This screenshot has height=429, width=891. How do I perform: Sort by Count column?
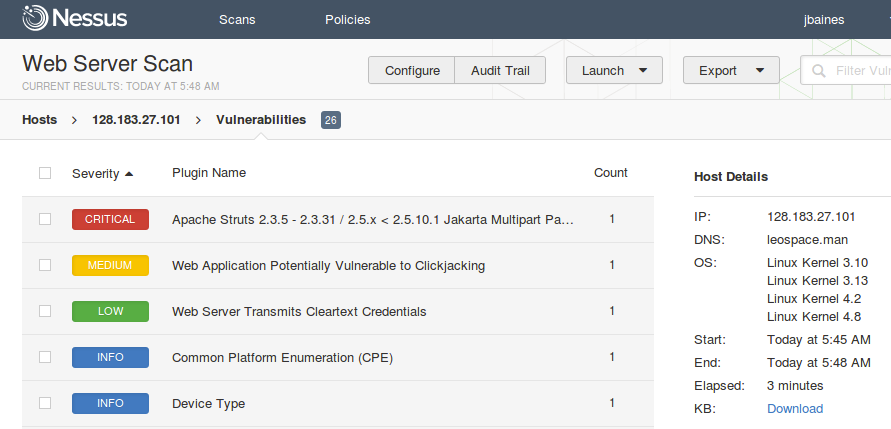coord(611,173)
